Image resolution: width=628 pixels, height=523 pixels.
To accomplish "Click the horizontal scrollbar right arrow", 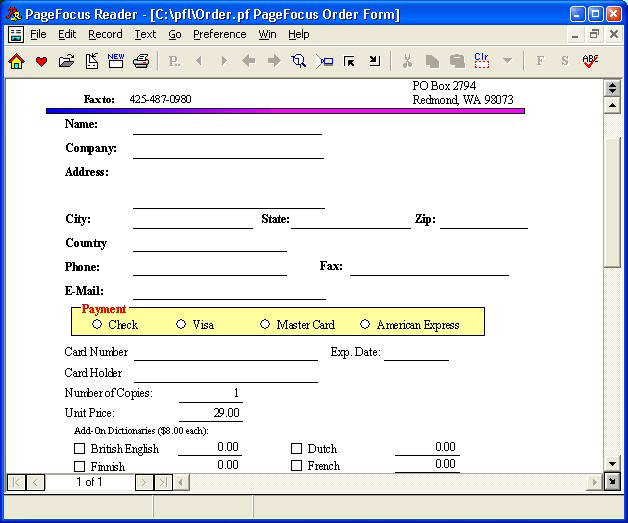I will pos(596,482).
